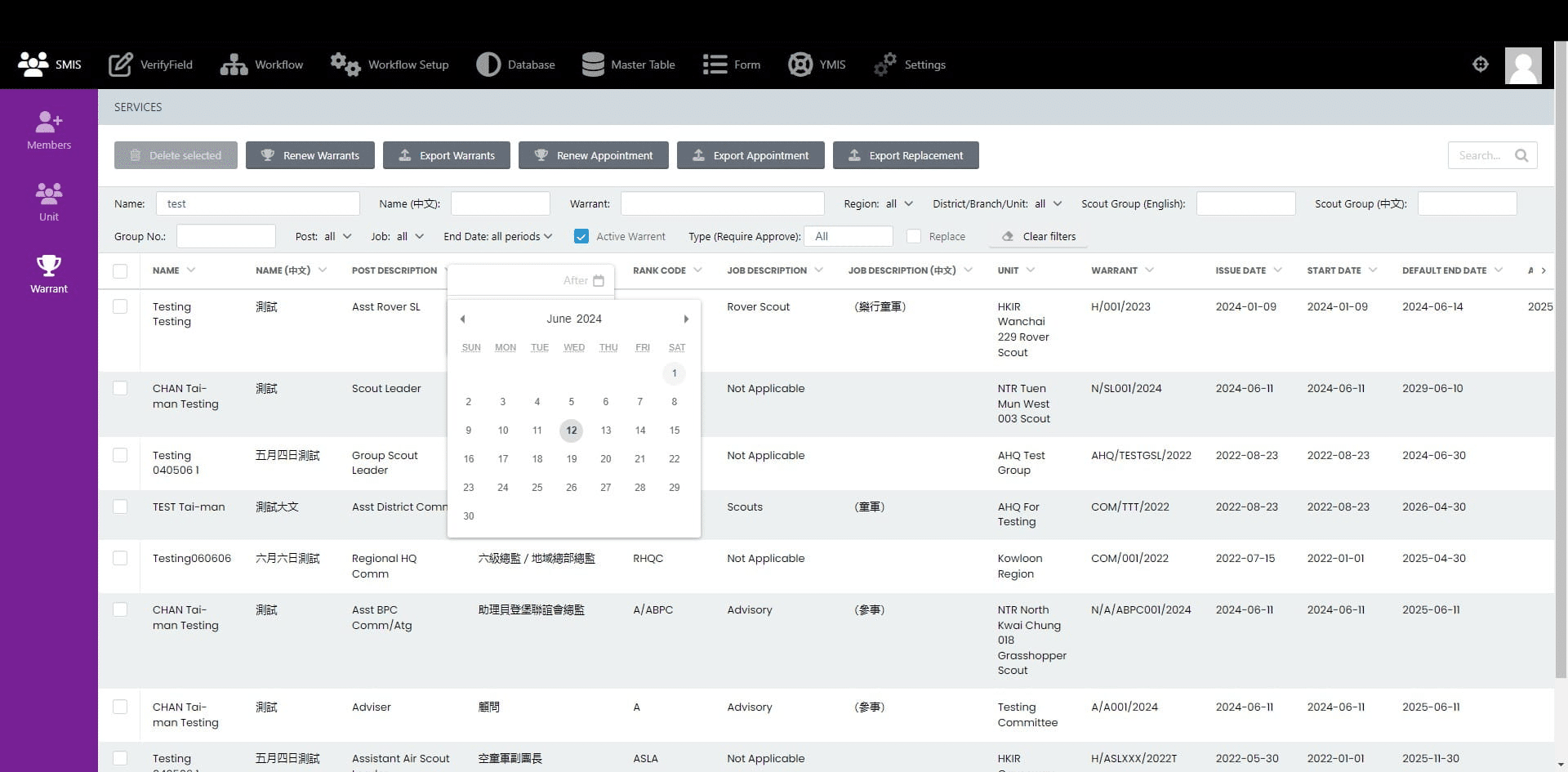Screen dimensions: 1568x772
Task: Select June 12 on the calendar
Action: point(571,431)
